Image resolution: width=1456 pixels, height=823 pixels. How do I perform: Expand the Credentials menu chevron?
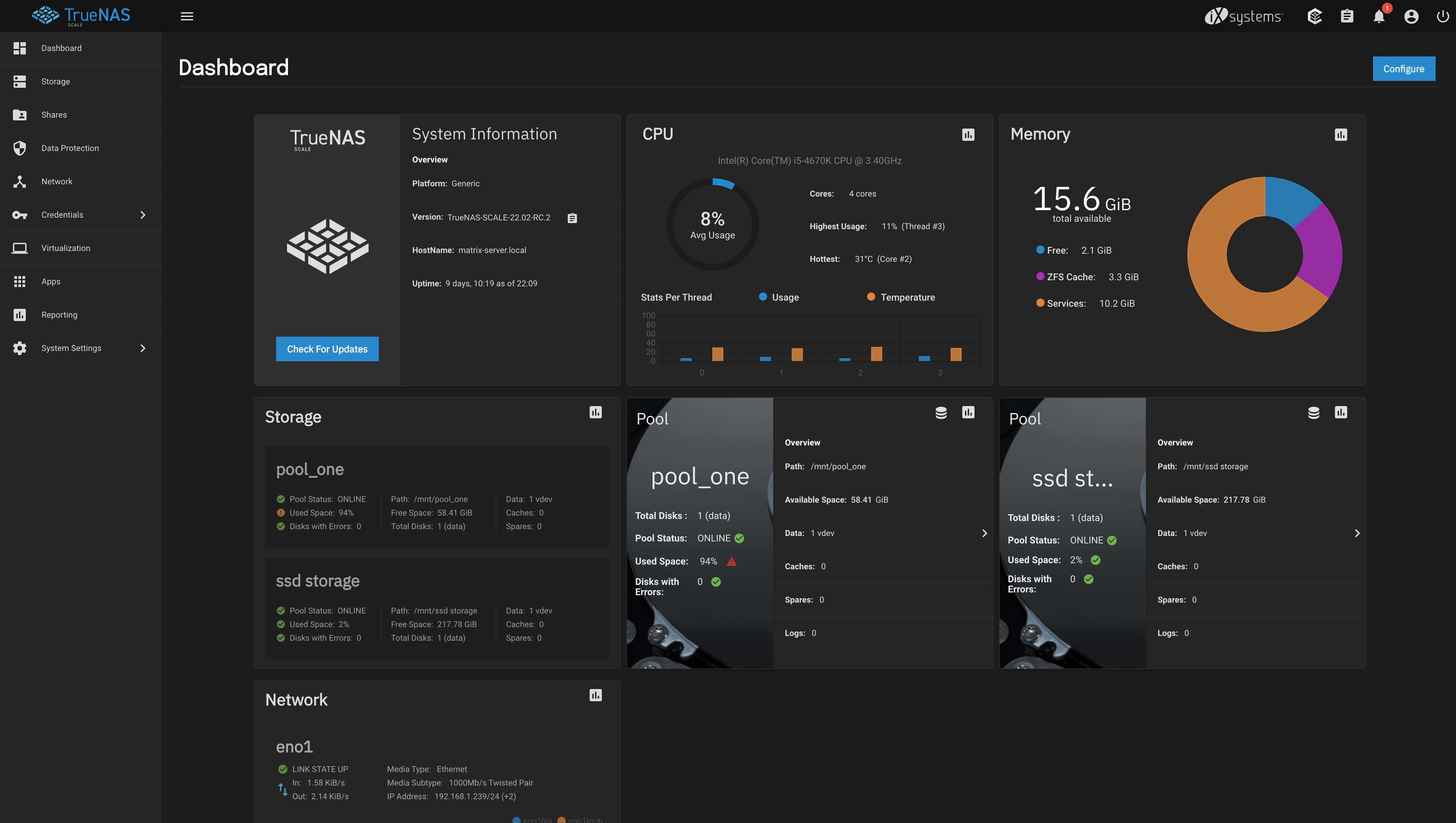coord(143,215)
